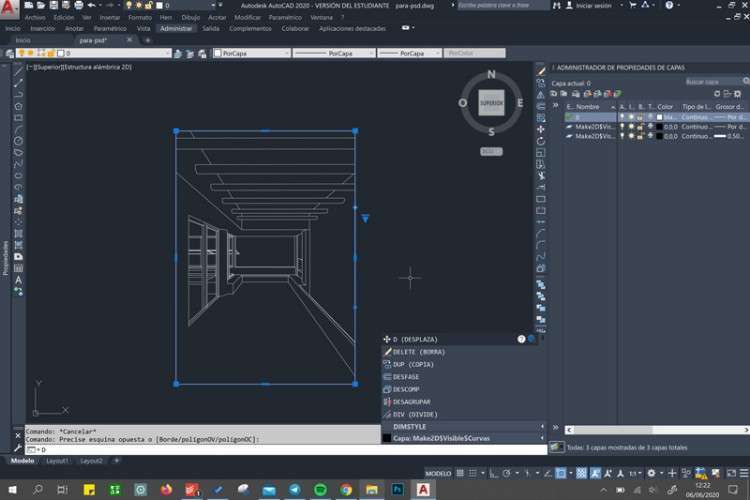The image size is (750, 500).
Task: Toggle lock on the second Make2D layer
Action: [x=640, y=136]
